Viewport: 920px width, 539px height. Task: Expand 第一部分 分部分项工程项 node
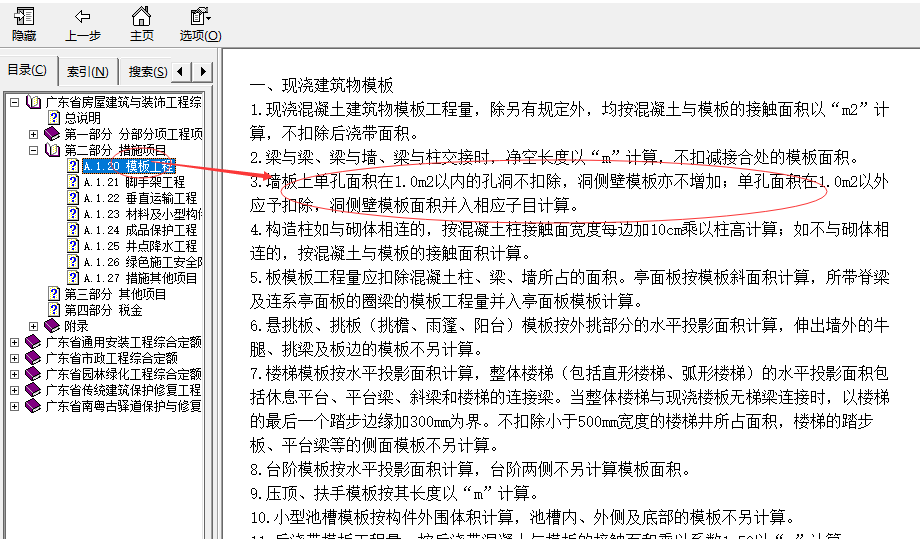point(33,134)
